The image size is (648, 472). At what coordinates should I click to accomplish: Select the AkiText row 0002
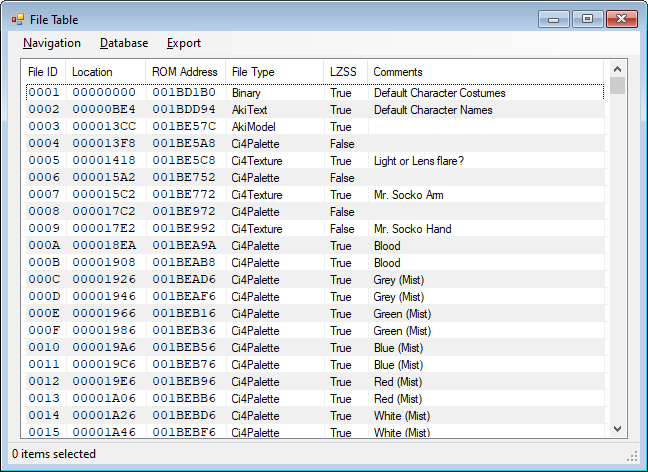coord(252,110)
